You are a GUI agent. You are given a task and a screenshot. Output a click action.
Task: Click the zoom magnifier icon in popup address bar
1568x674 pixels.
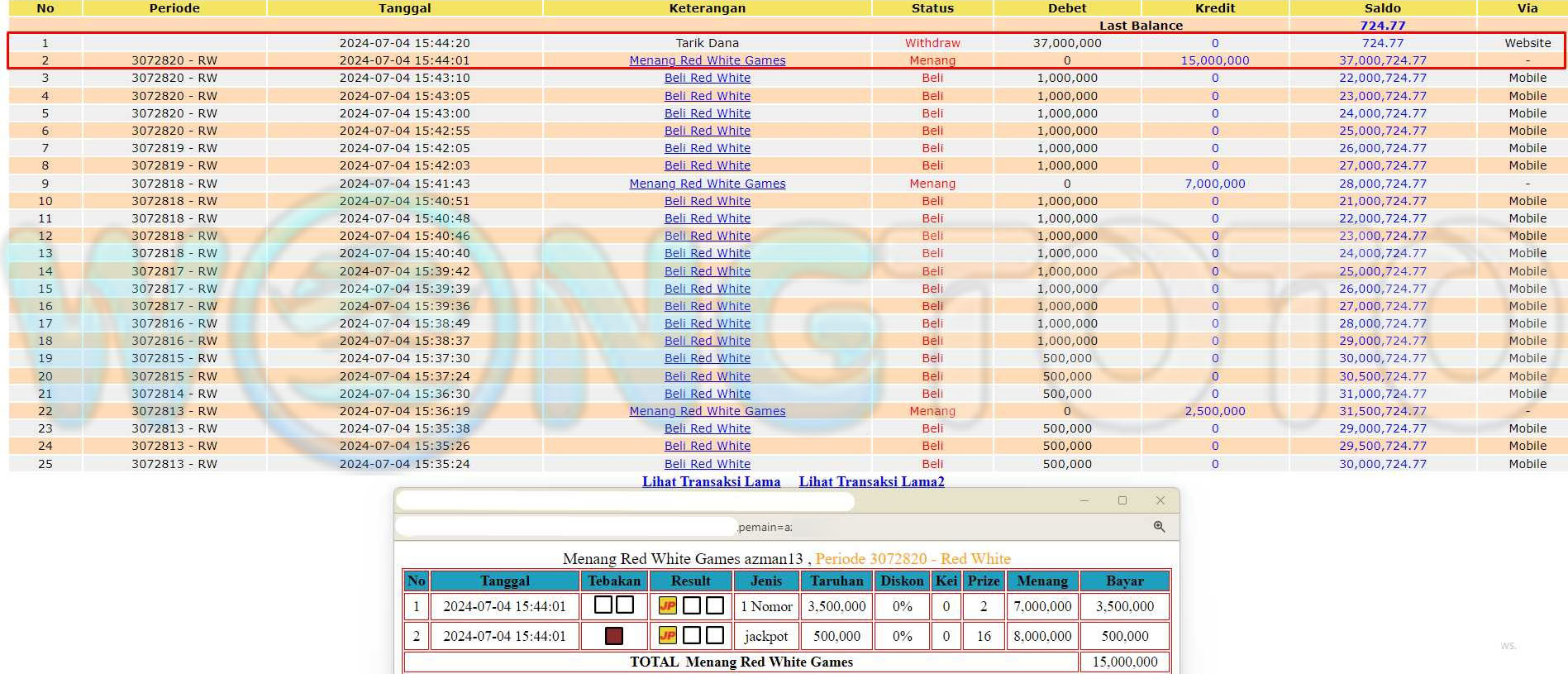[x=1159, y=527]
